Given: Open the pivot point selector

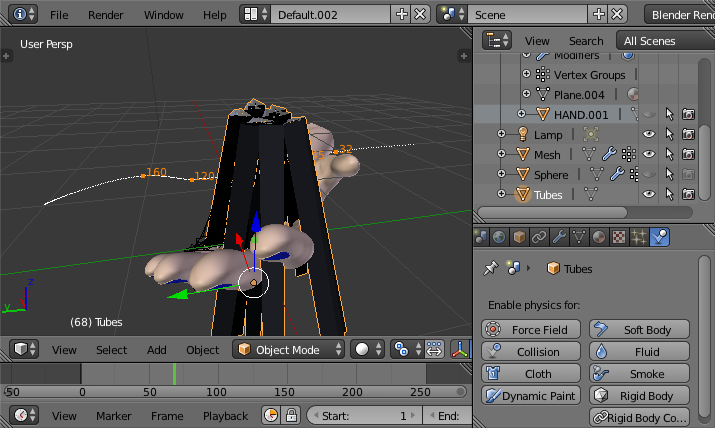Looking at the screenshot, I should click(x=407, y=350).
